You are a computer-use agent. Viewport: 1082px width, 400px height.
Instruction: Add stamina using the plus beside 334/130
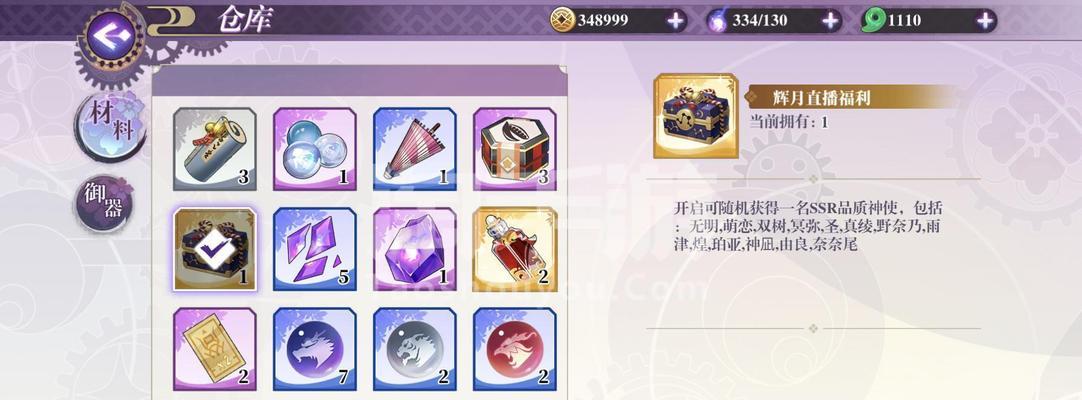[831, 21]
